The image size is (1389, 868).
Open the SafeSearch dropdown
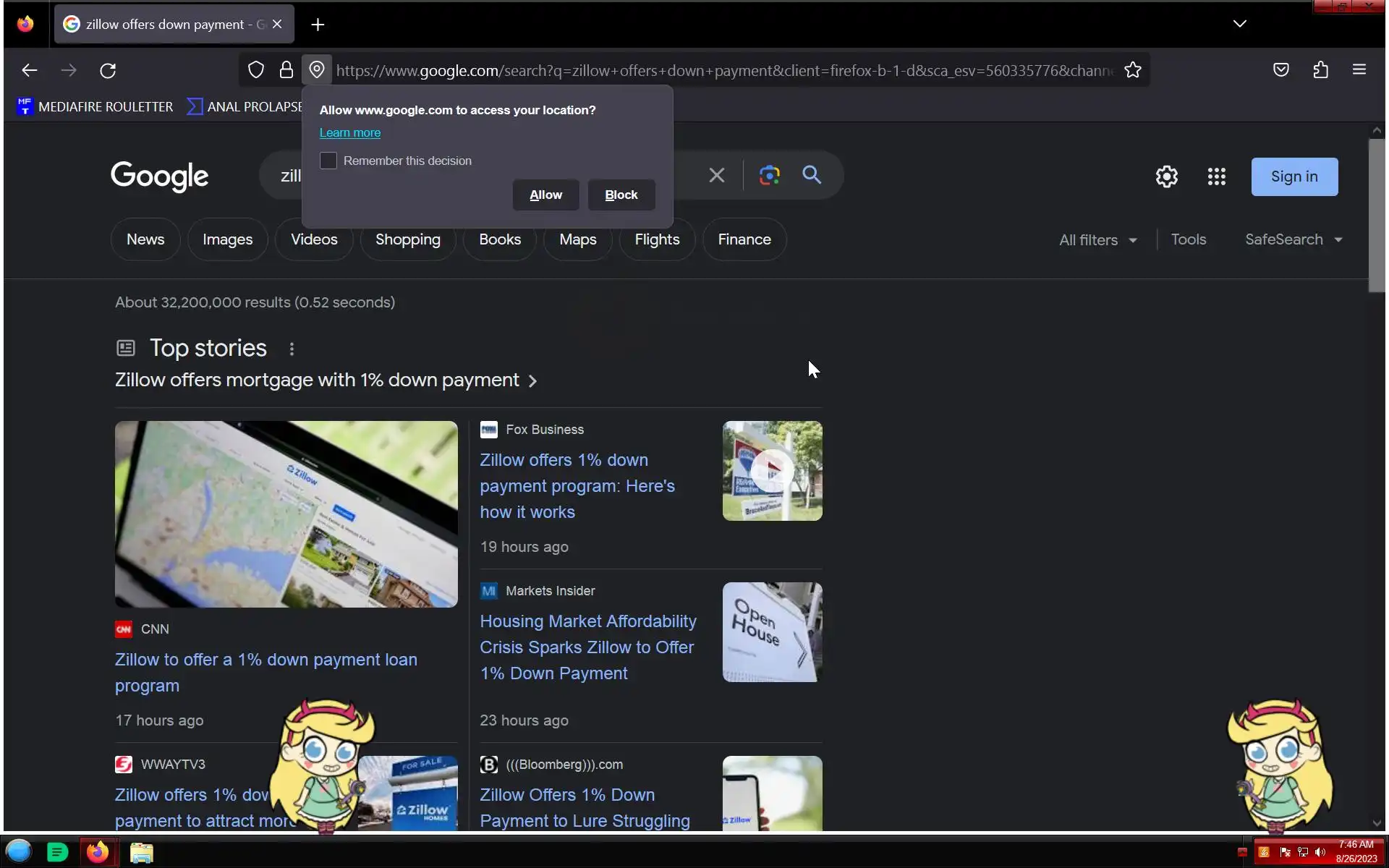pos(1293,239)
